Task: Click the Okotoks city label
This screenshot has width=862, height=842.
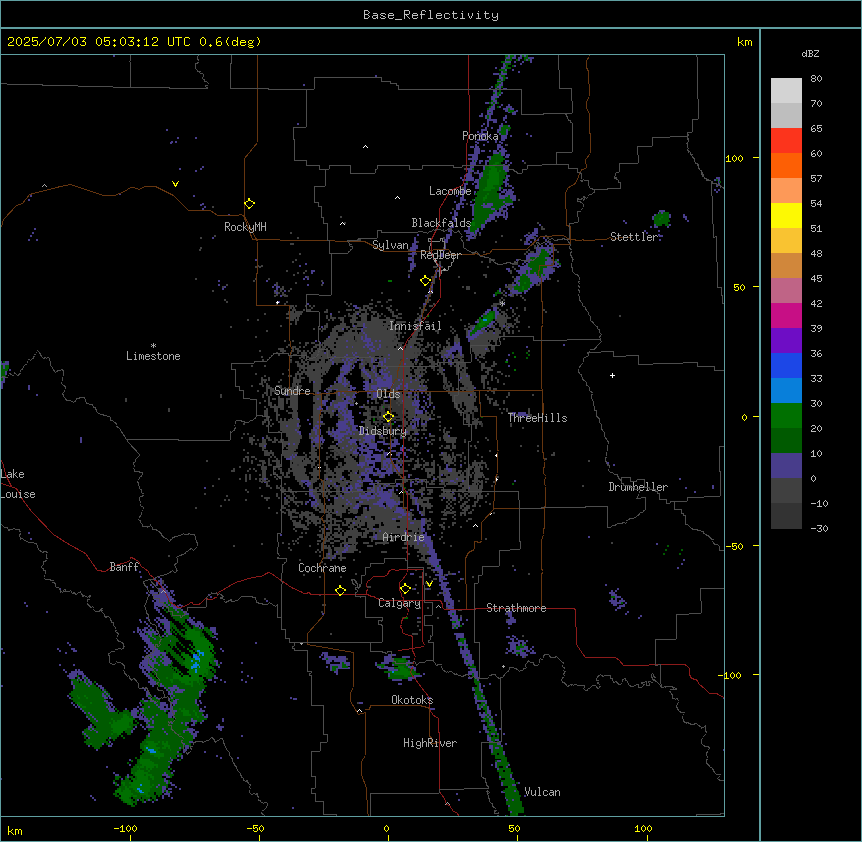Action: (412, 700)
